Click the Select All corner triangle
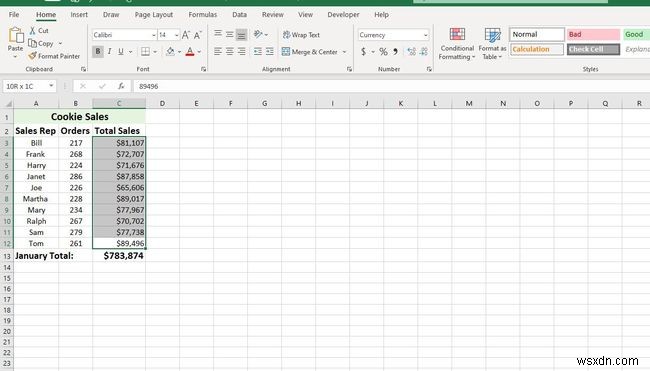 tap(7, 104)
